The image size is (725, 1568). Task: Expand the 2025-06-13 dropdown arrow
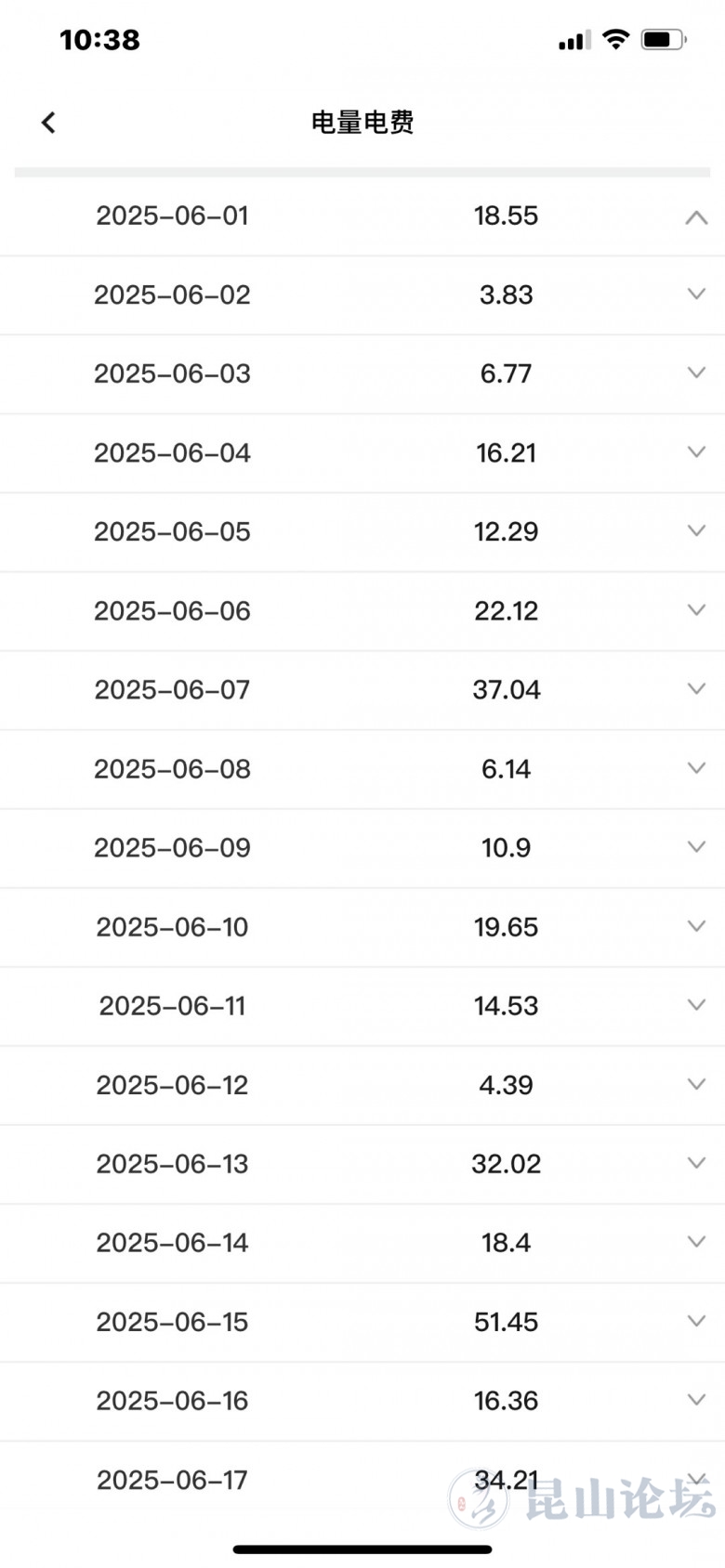(696, 1163)
